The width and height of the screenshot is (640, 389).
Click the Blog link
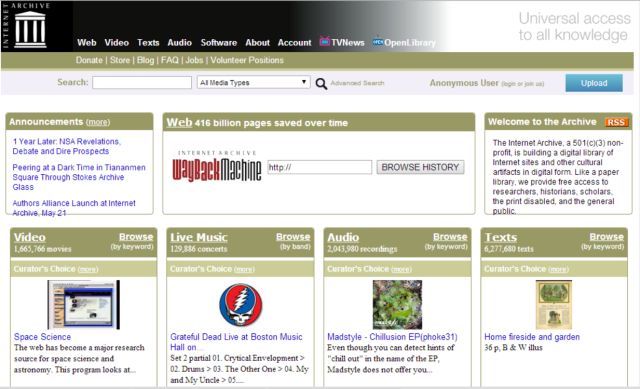(145, 60)
